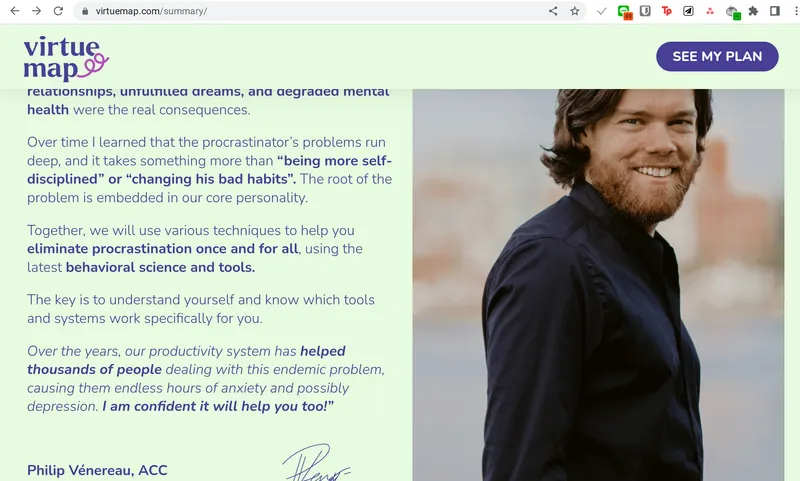Open the LINE extension with badge
This screenshot has height=481, width=800.
click(x=624, y=12)
